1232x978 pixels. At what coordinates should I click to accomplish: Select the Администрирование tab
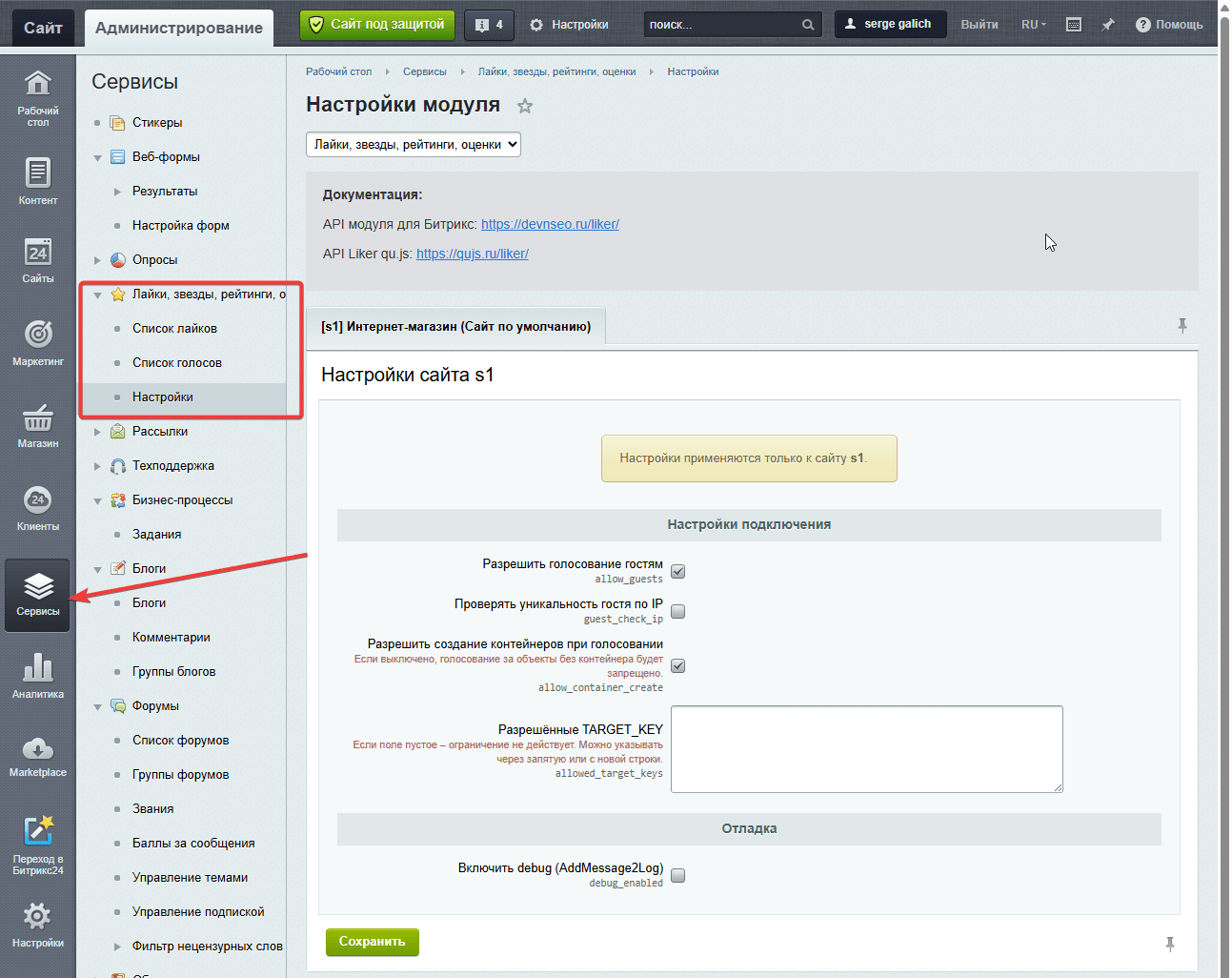[179, 28]
